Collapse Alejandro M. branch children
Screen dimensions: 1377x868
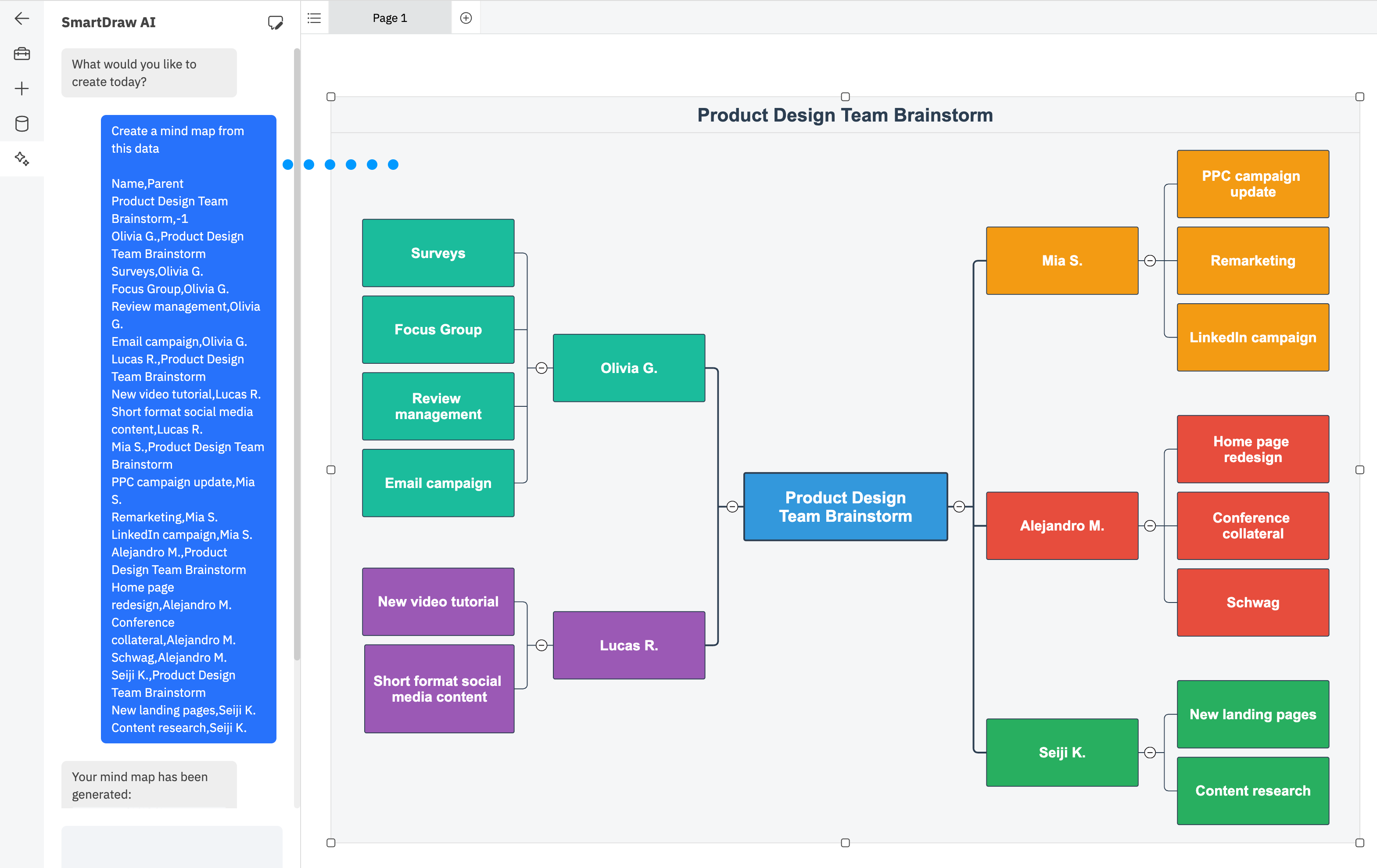pos(1150,526)
